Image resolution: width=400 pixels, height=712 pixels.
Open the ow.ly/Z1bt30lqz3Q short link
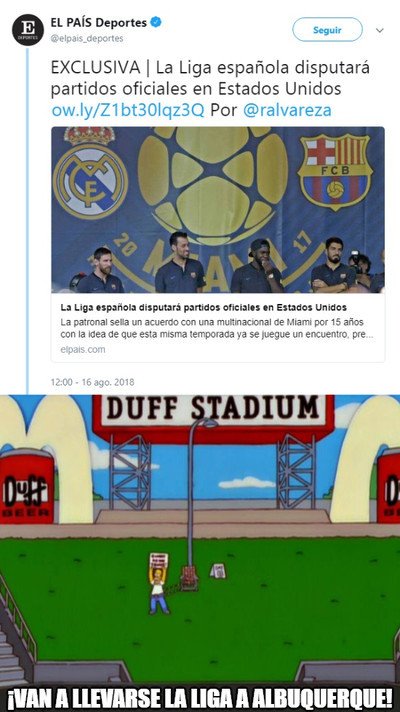tap(128, 110)
